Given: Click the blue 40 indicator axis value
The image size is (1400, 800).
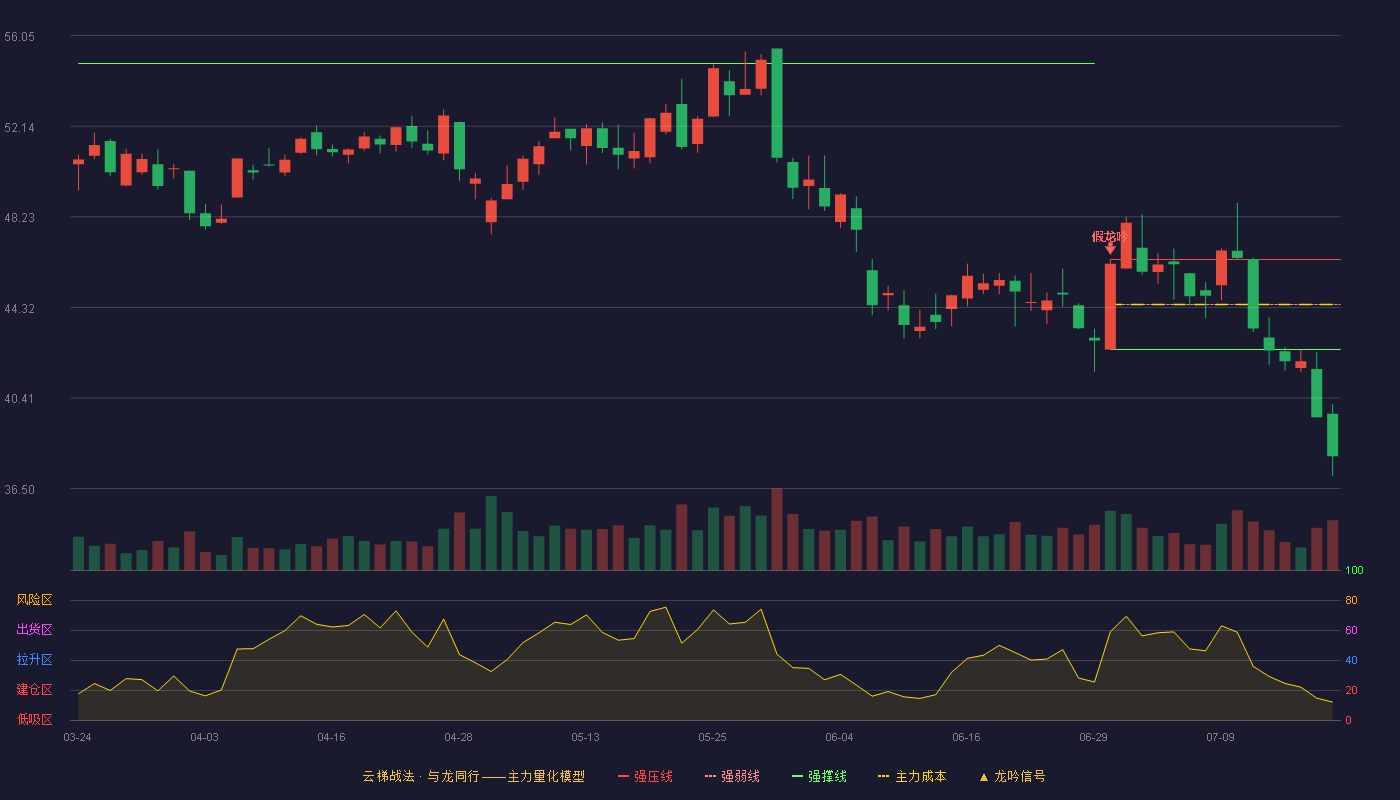Looking at the screenshot, I should point(1351,660).
